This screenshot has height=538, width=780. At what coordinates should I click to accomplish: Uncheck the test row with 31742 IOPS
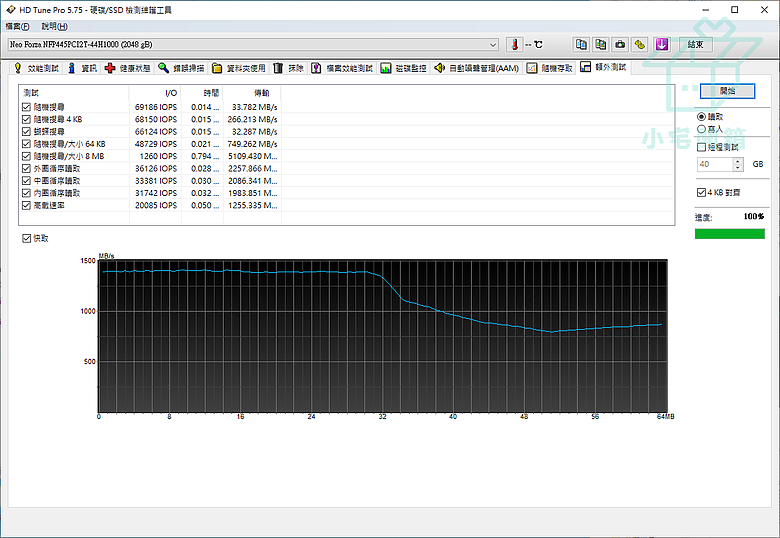(26, 193)
